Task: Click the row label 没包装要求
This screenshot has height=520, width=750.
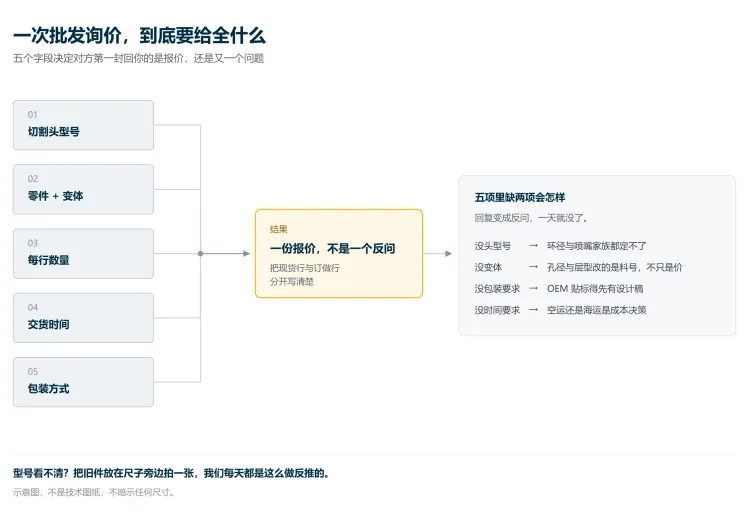Action: (x=497, y=289)
